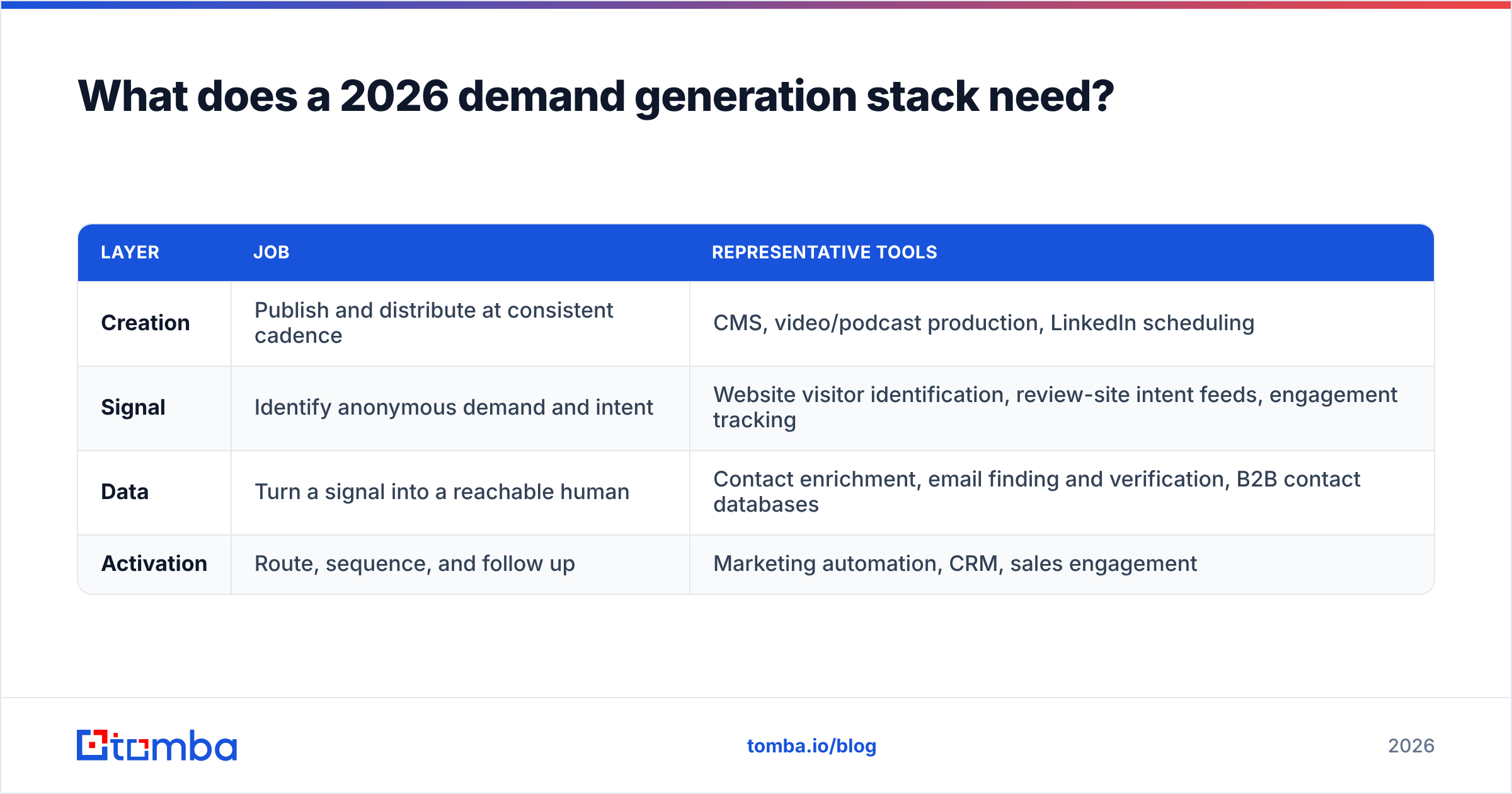Click 'CMS, video/podcast production, LinkedIn scheduling'
This screenshot has width=1512, height=794.
(983, 323)
